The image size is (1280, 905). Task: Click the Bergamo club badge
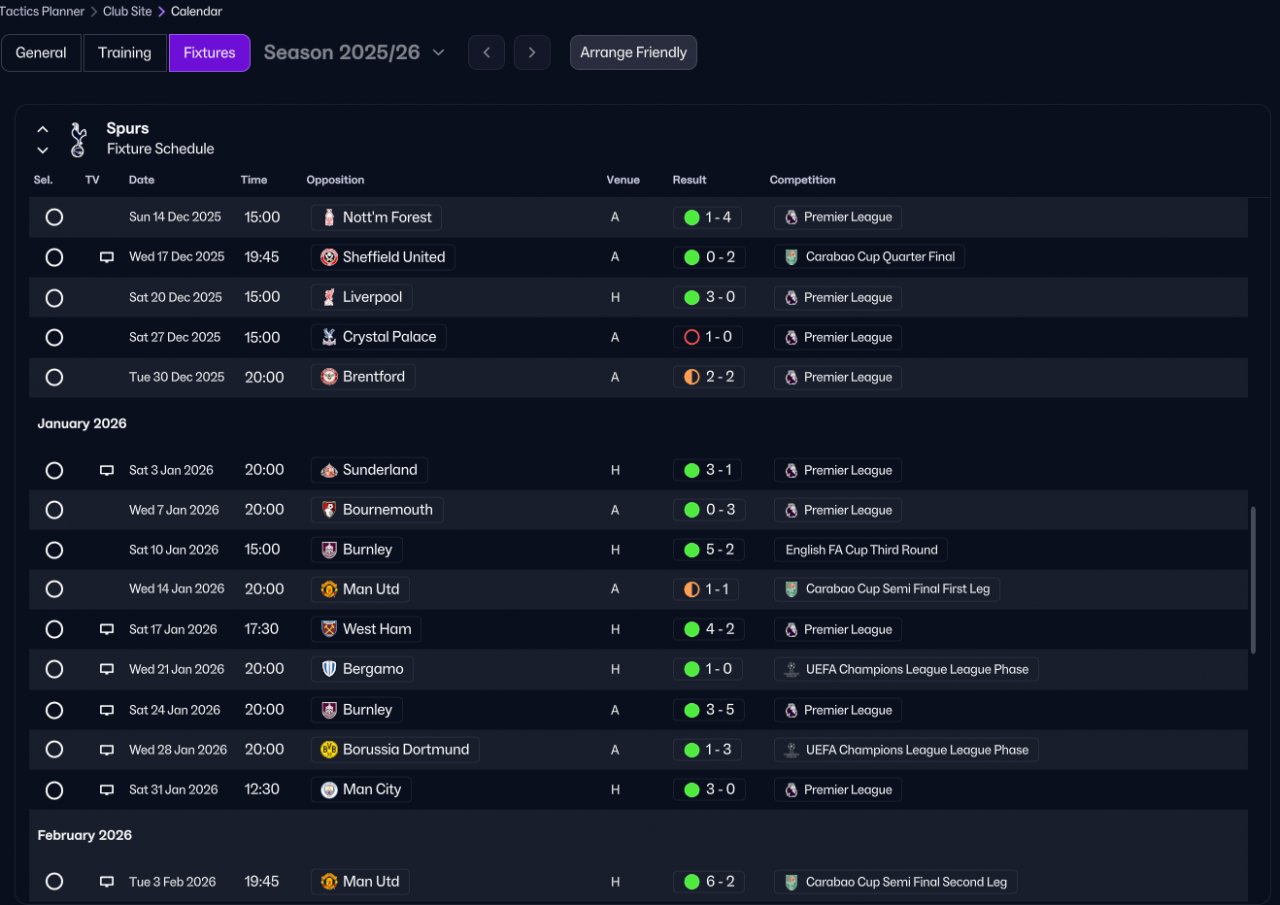pyautogui.click(x=329, y=669)
